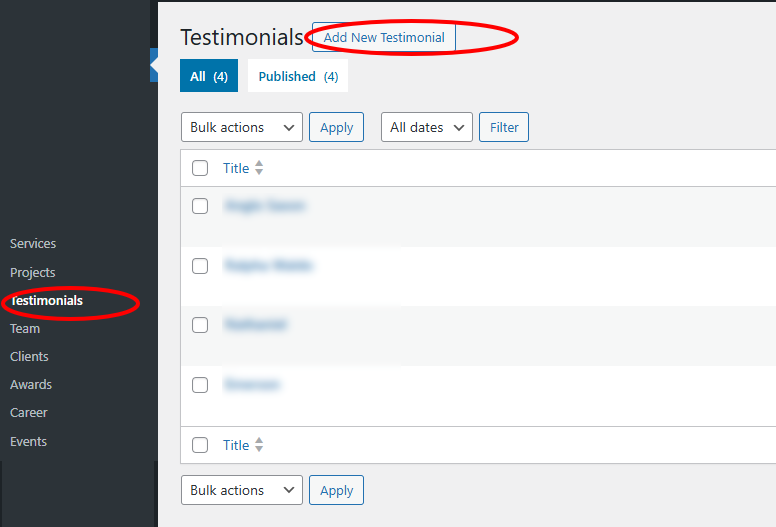The width and height of the screenshot is (776, 527).
Task: Open the Awards sidebar item
Action: (31, 384)
